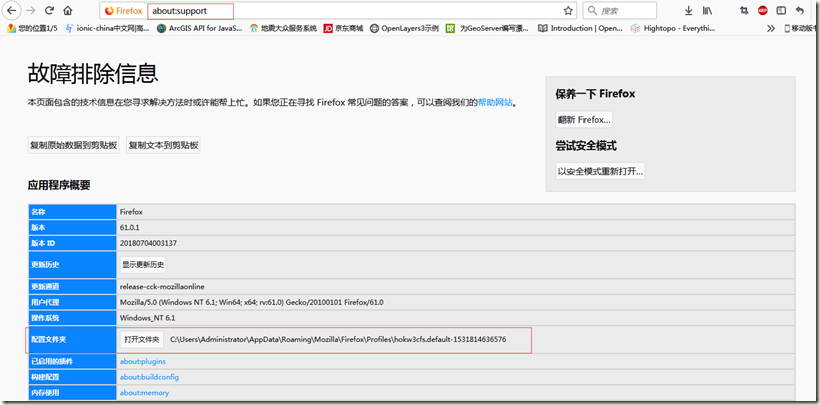The height and width of the screenshot is (405, 820).
Task: Select the profile folder path text
Action: [338, 339]
